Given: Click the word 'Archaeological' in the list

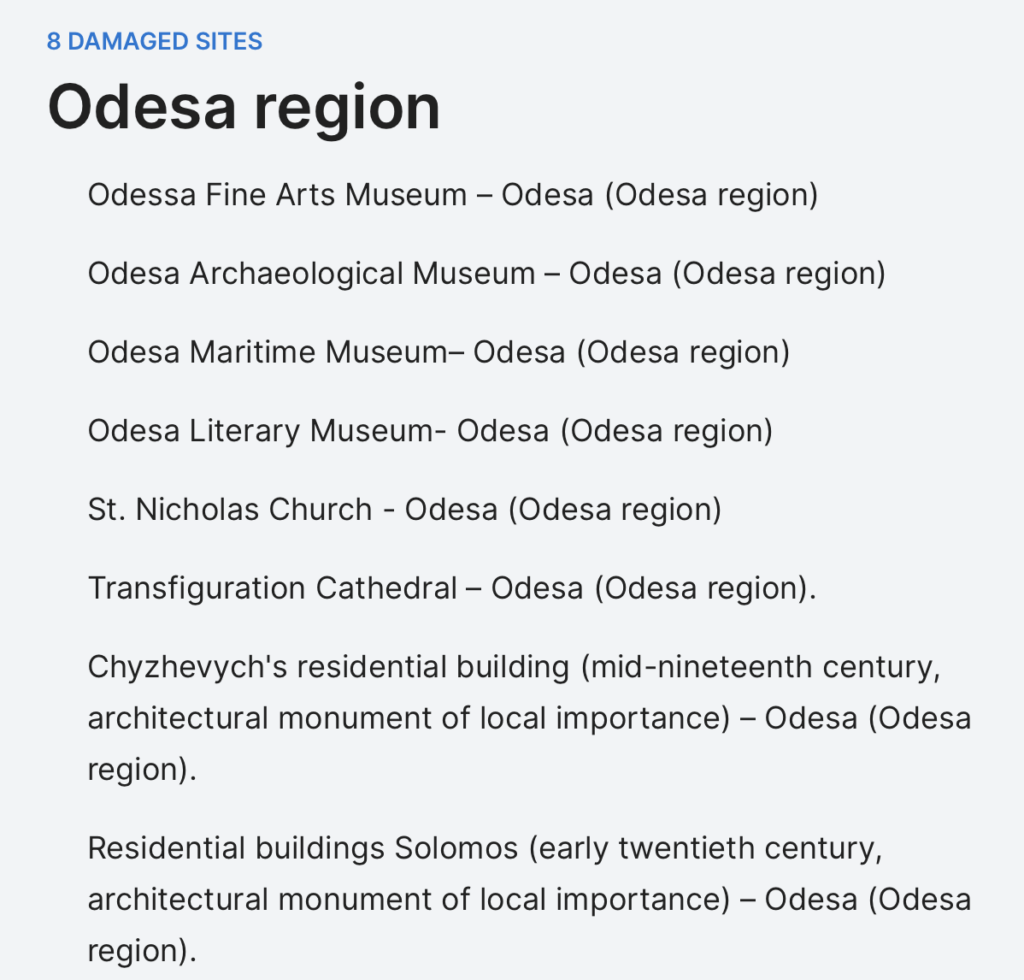Looking at the screenshot, I should tap(296, 273).
